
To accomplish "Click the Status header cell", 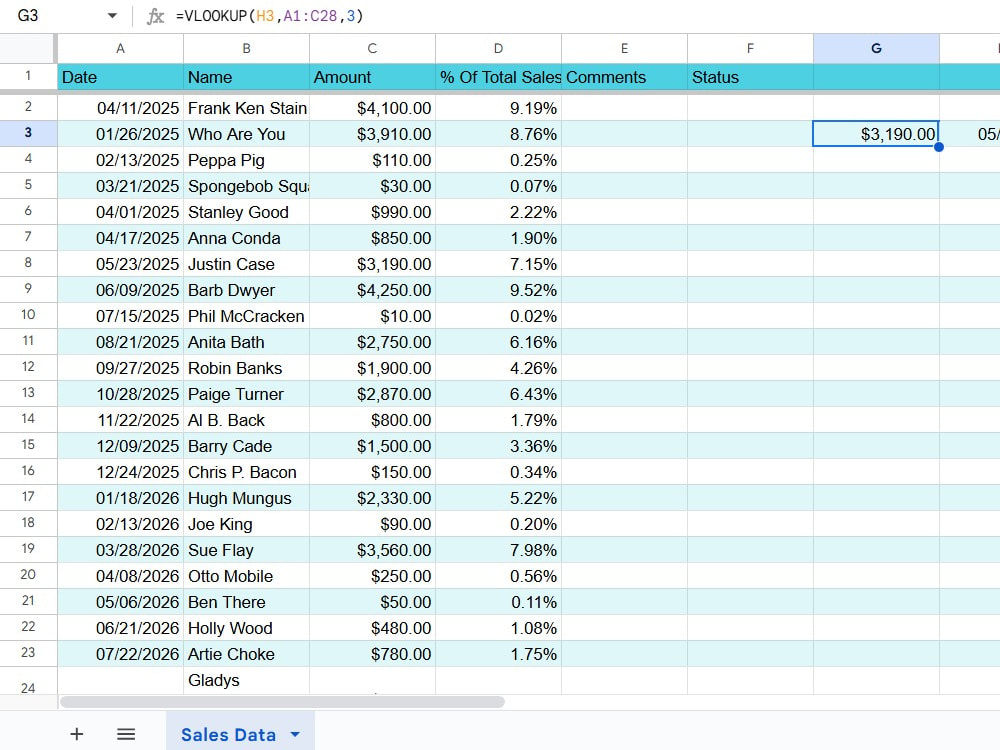I will (x=750, y=77).
